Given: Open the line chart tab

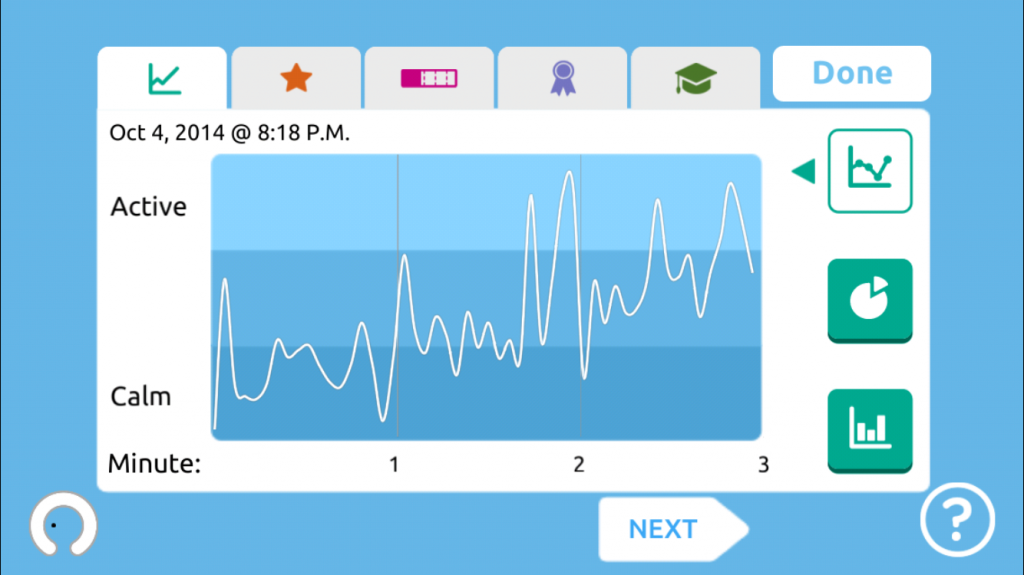Looking at the screenshot, I should point(163,78).
